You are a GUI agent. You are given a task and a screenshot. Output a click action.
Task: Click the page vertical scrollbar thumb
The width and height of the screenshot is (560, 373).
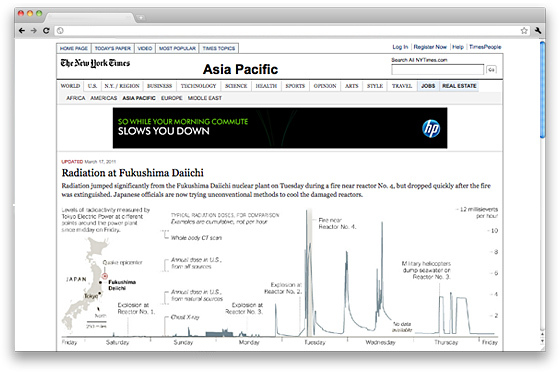542,89
